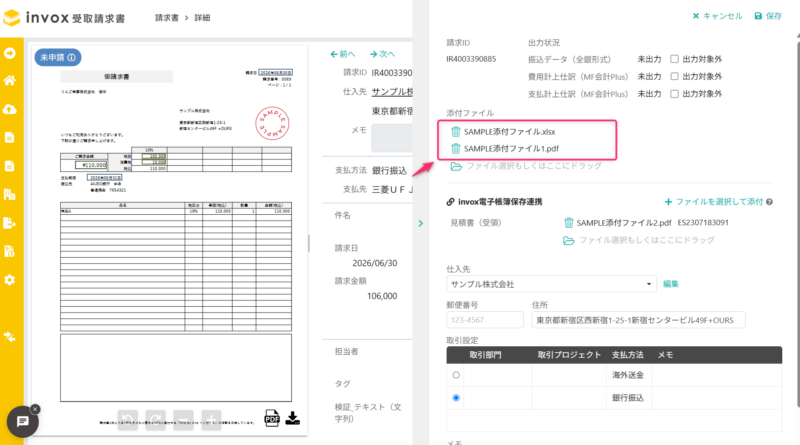Download the invoice file
The image size is (800, 445).
coord(292,418)
